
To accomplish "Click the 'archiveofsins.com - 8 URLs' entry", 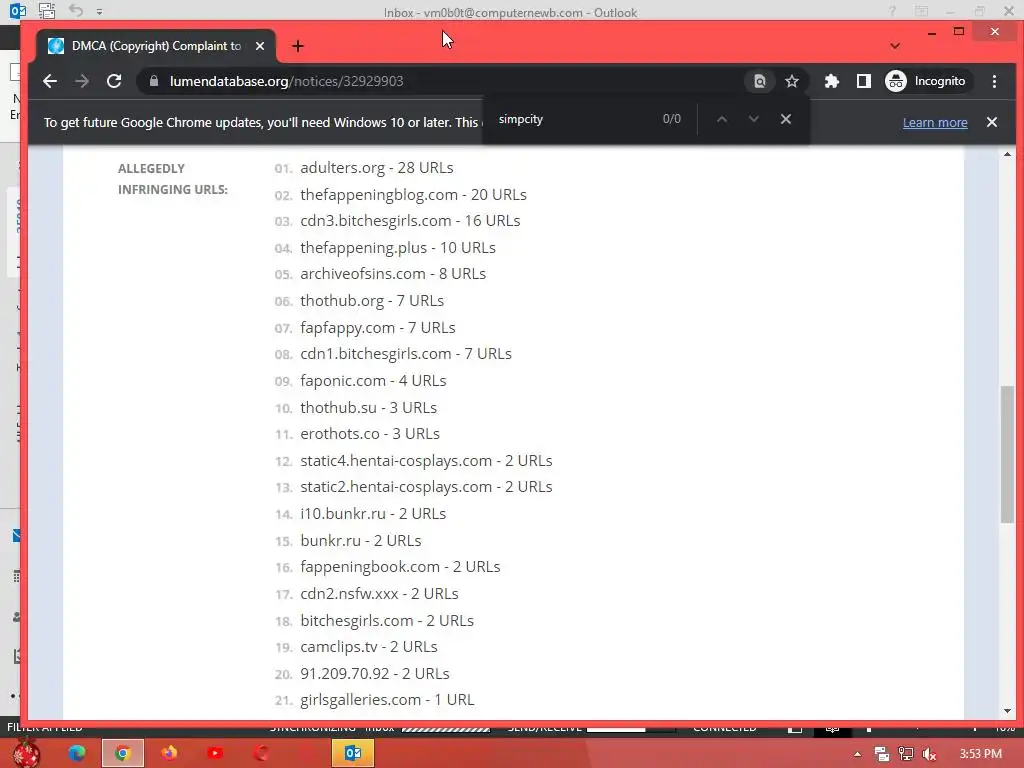I will coord(393,274).
